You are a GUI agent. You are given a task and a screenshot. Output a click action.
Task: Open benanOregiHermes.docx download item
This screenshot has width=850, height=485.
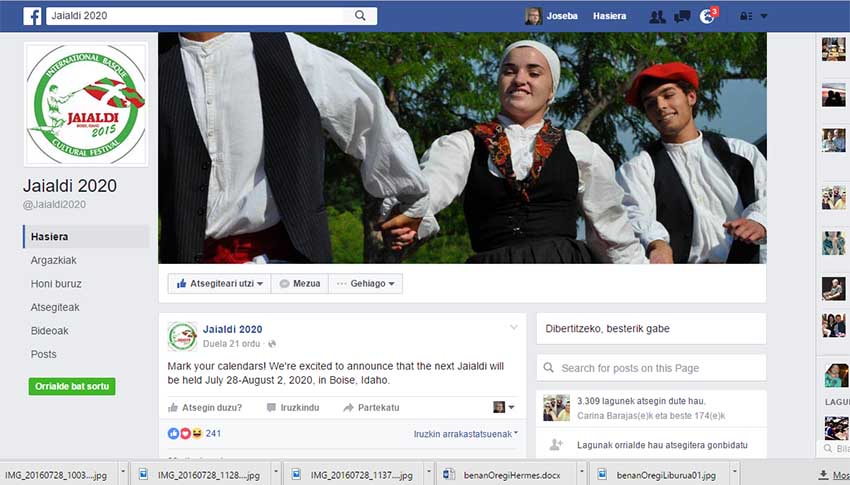point(506,475)
